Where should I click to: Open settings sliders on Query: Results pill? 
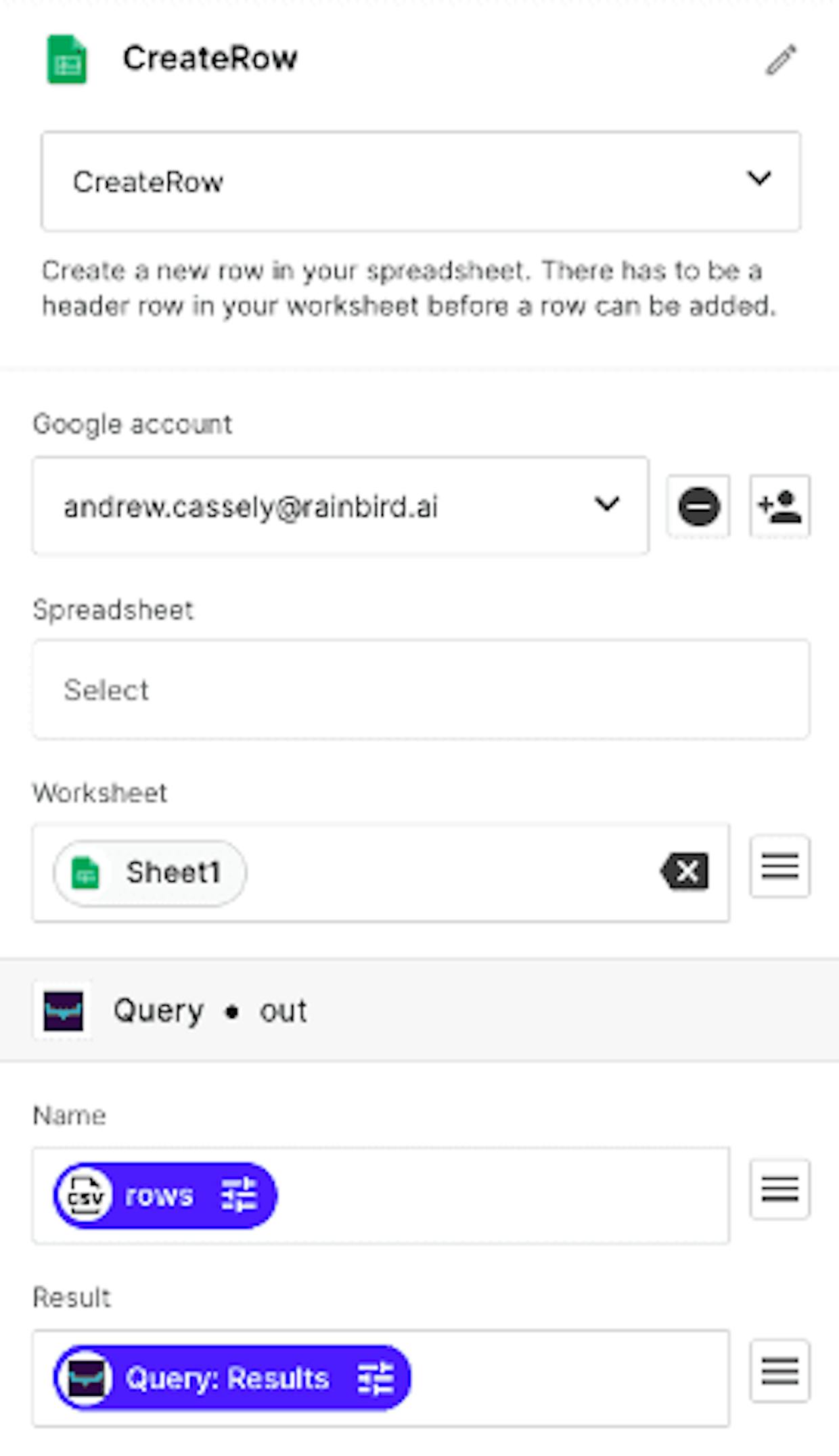[x=376, y=1378]
